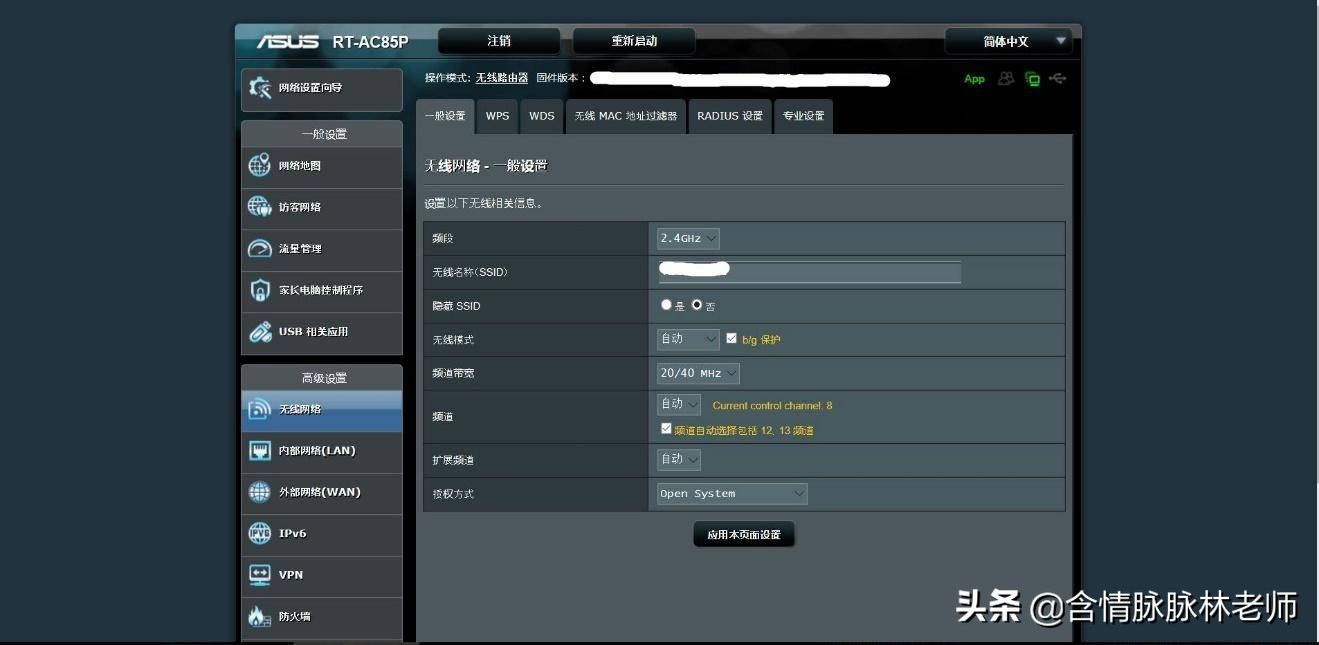Select 否 to keep SSID visible
Image resolution: width=1319 pixels, height=645 pixels.
[697, 305]
